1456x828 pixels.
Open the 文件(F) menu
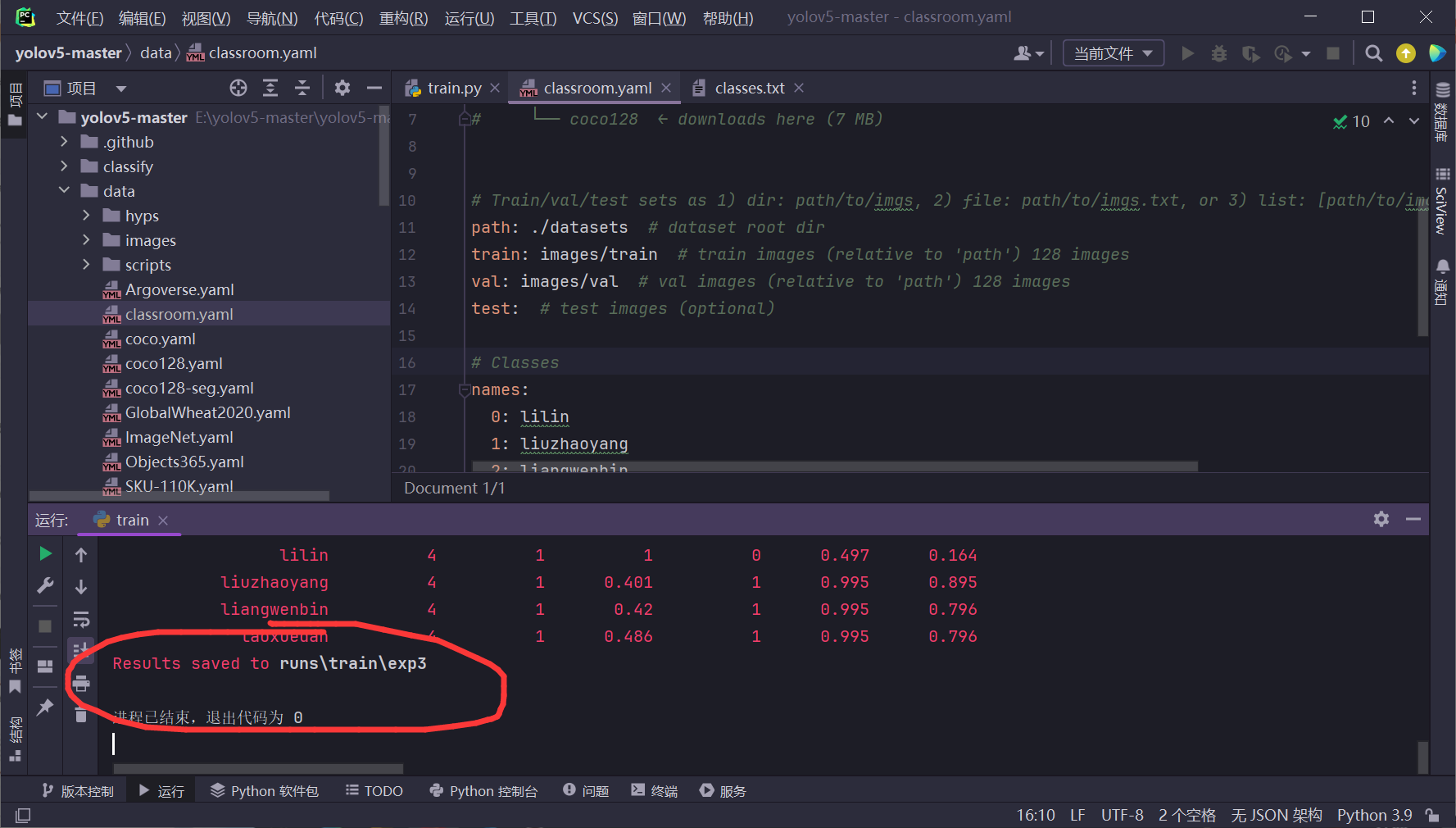(79, 18)
